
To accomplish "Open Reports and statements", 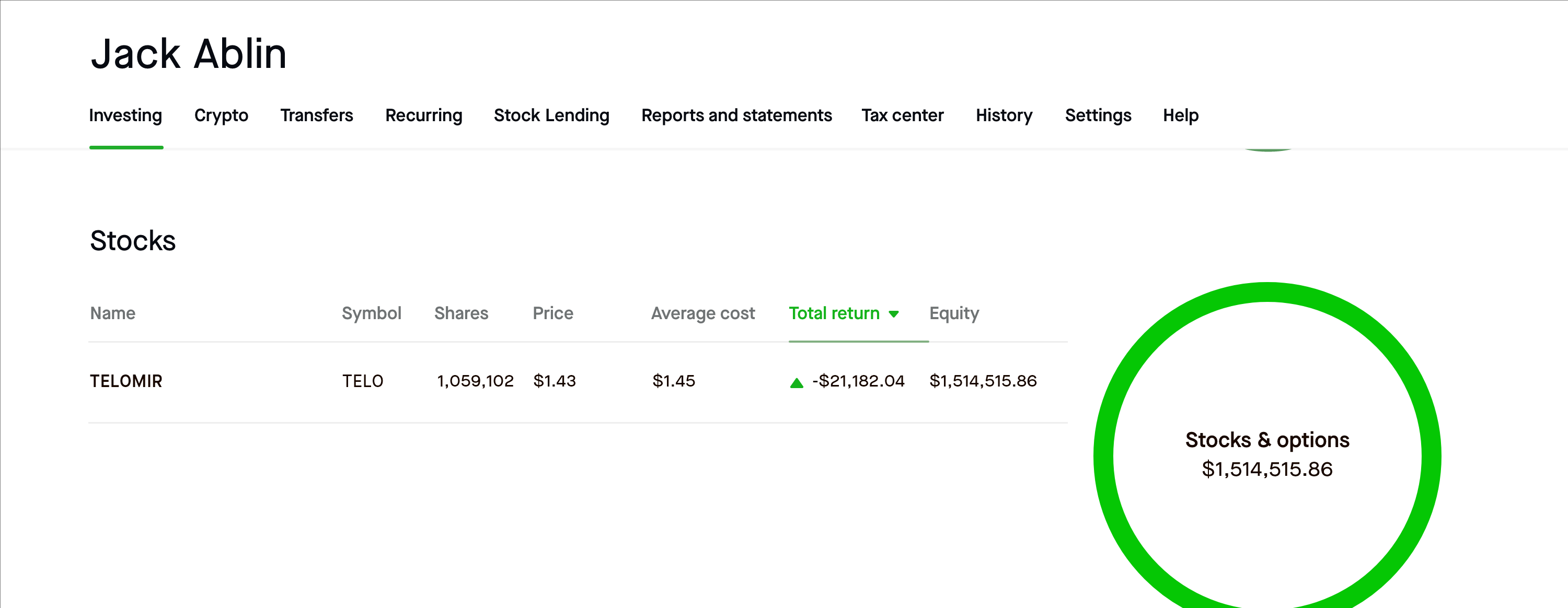I will (736, 115).
